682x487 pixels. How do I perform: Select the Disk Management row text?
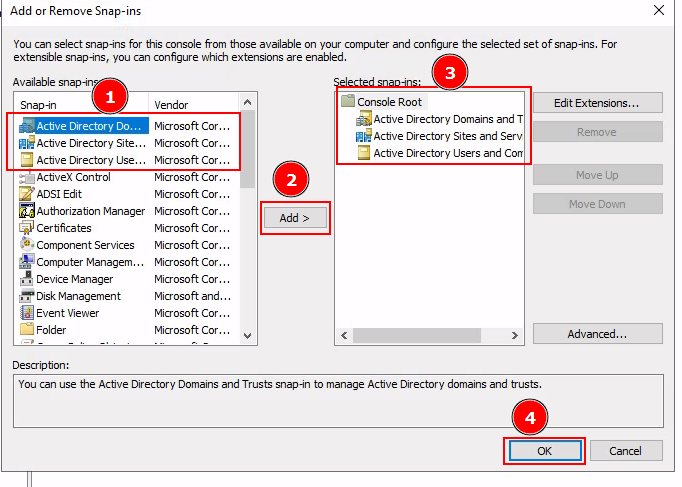click(x=79, y=296)
